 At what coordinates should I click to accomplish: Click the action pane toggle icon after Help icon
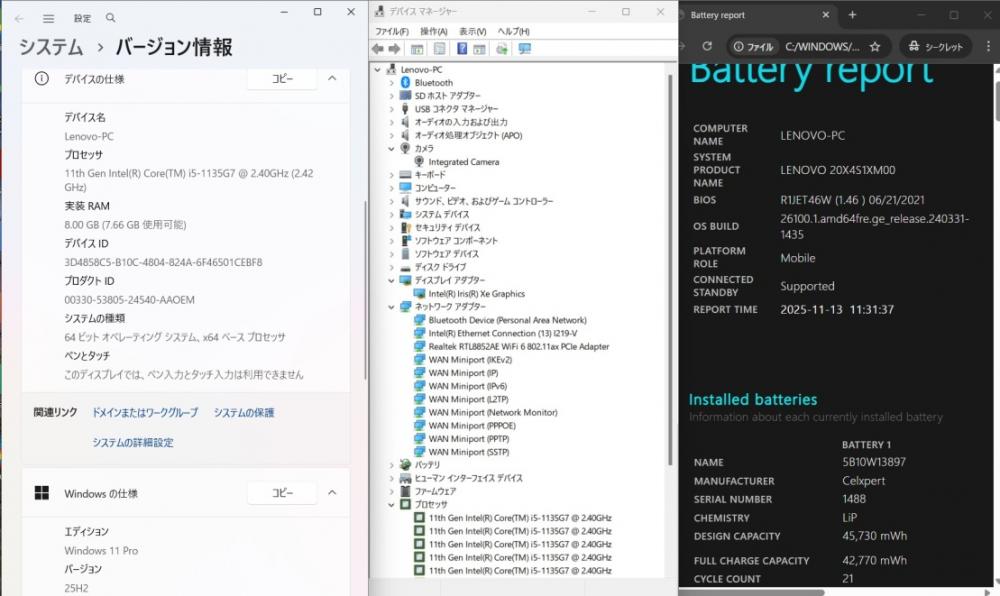tap(480, 49)
